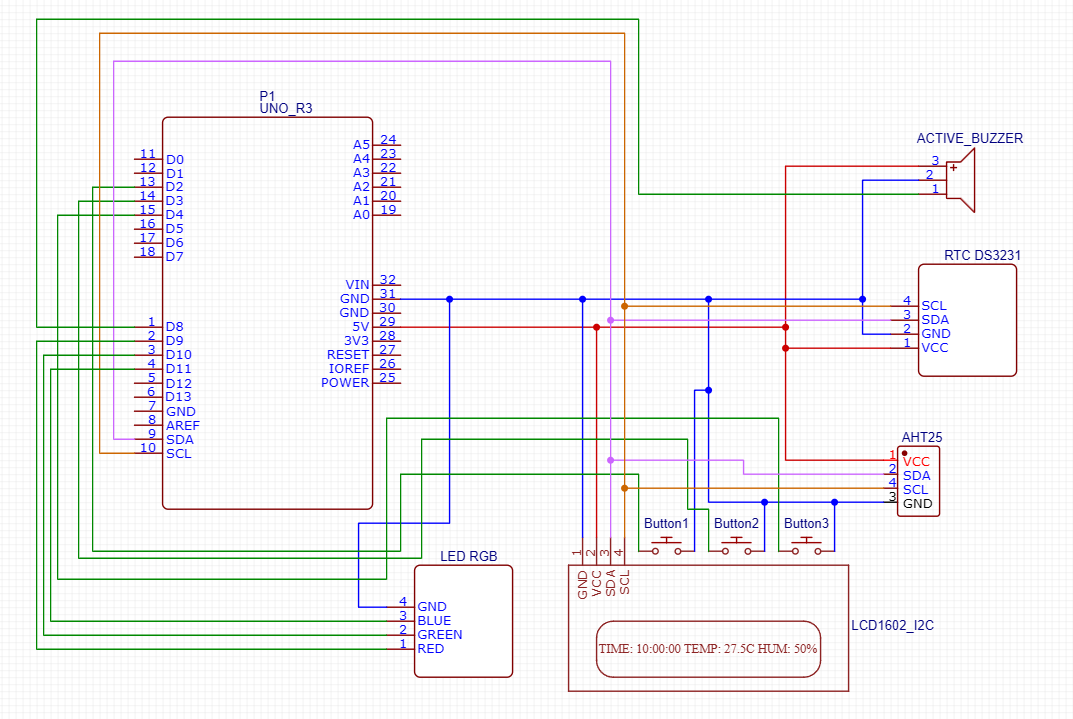
Task: Select pin number 32 beside VIN
Action: [x=388, y=279]
